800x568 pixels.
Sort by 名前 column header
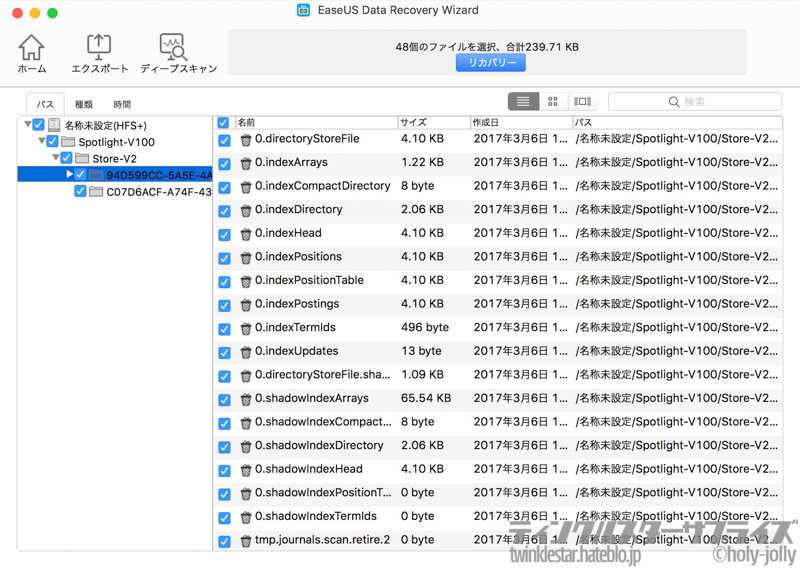316,122
